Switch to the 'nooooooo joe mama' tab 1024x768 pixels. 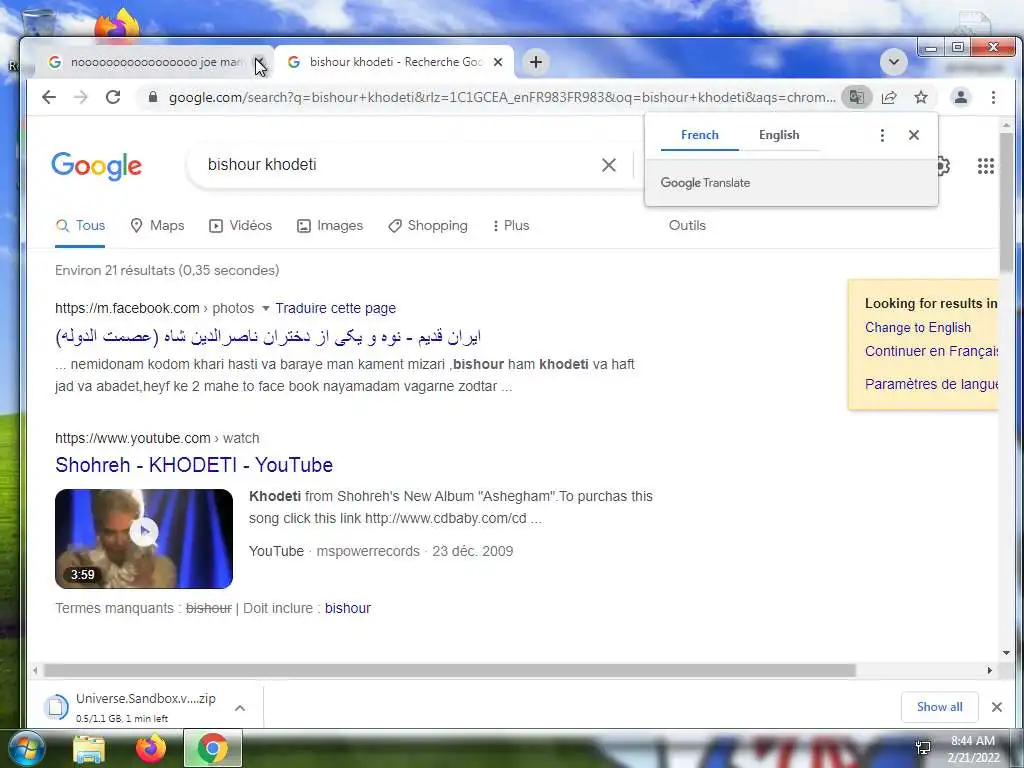point(155,62)
